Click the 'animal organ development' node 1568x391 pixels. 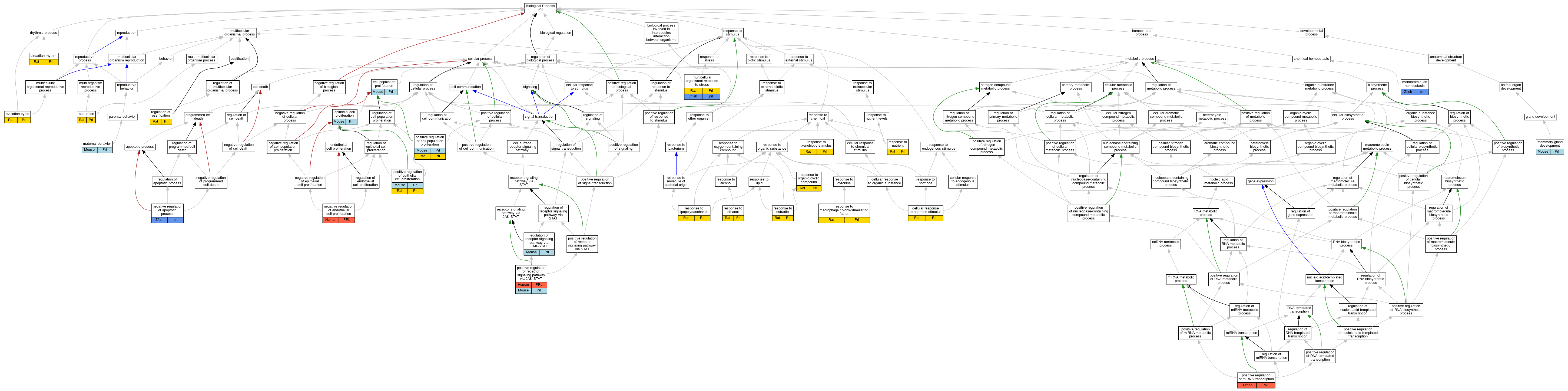coord(1510,87)
